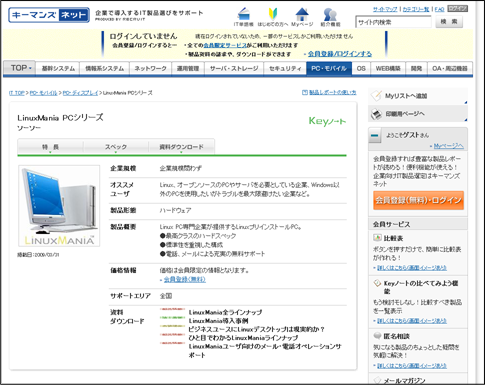Click 詳しくはこちら link under Keyノートの比べてみよう機能
485x385 pixels.
pyautogui.click(x=412, y=321)
